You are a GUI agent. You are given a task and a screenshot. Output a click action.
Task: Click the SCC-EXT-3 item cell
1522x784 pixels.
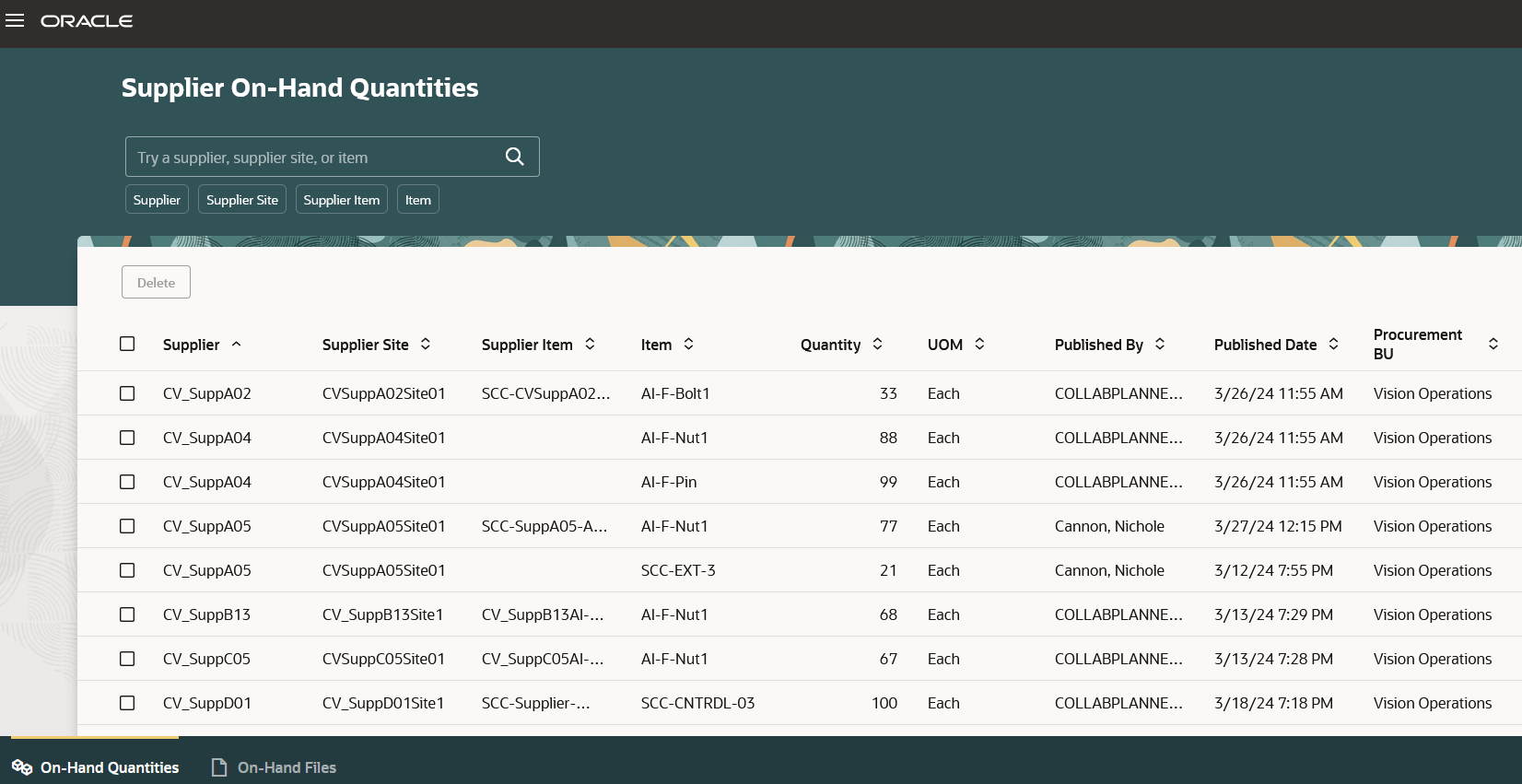tap(678, 570)
